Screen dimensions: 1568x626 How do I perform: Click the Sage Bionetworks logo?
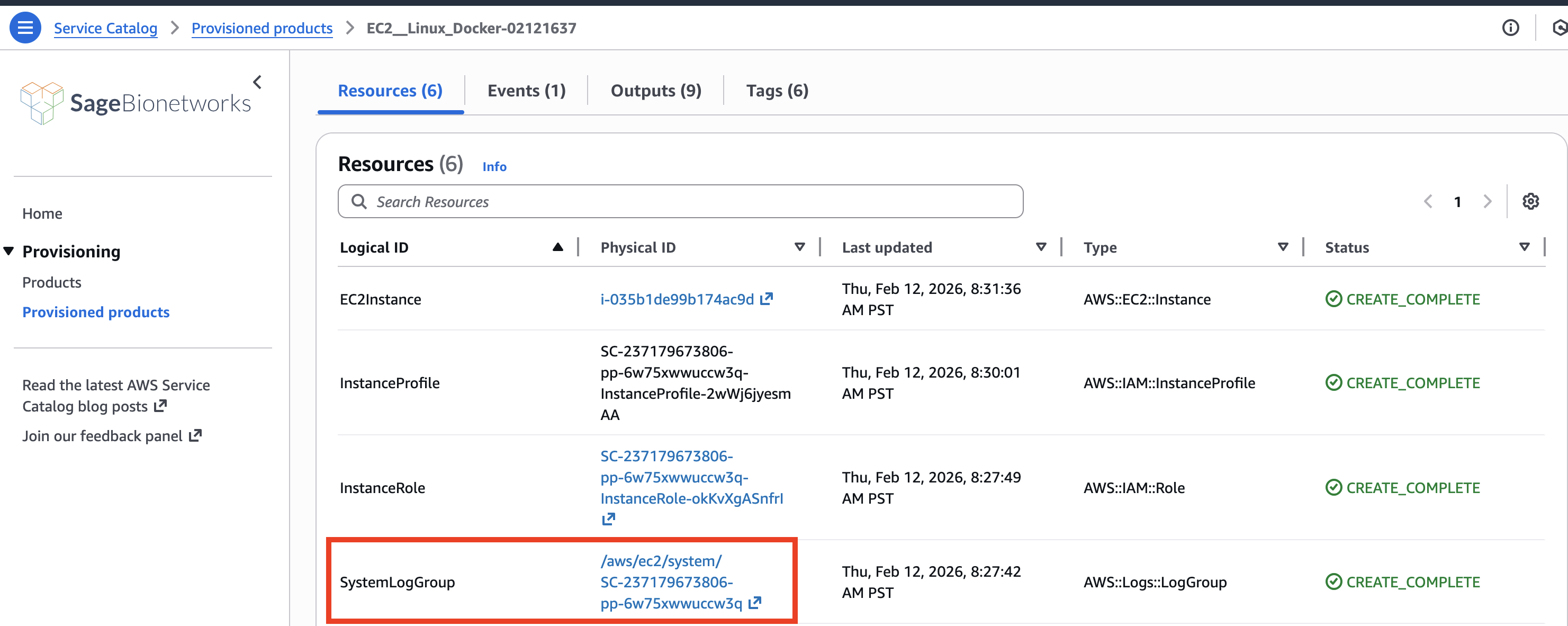pos(136,103)
